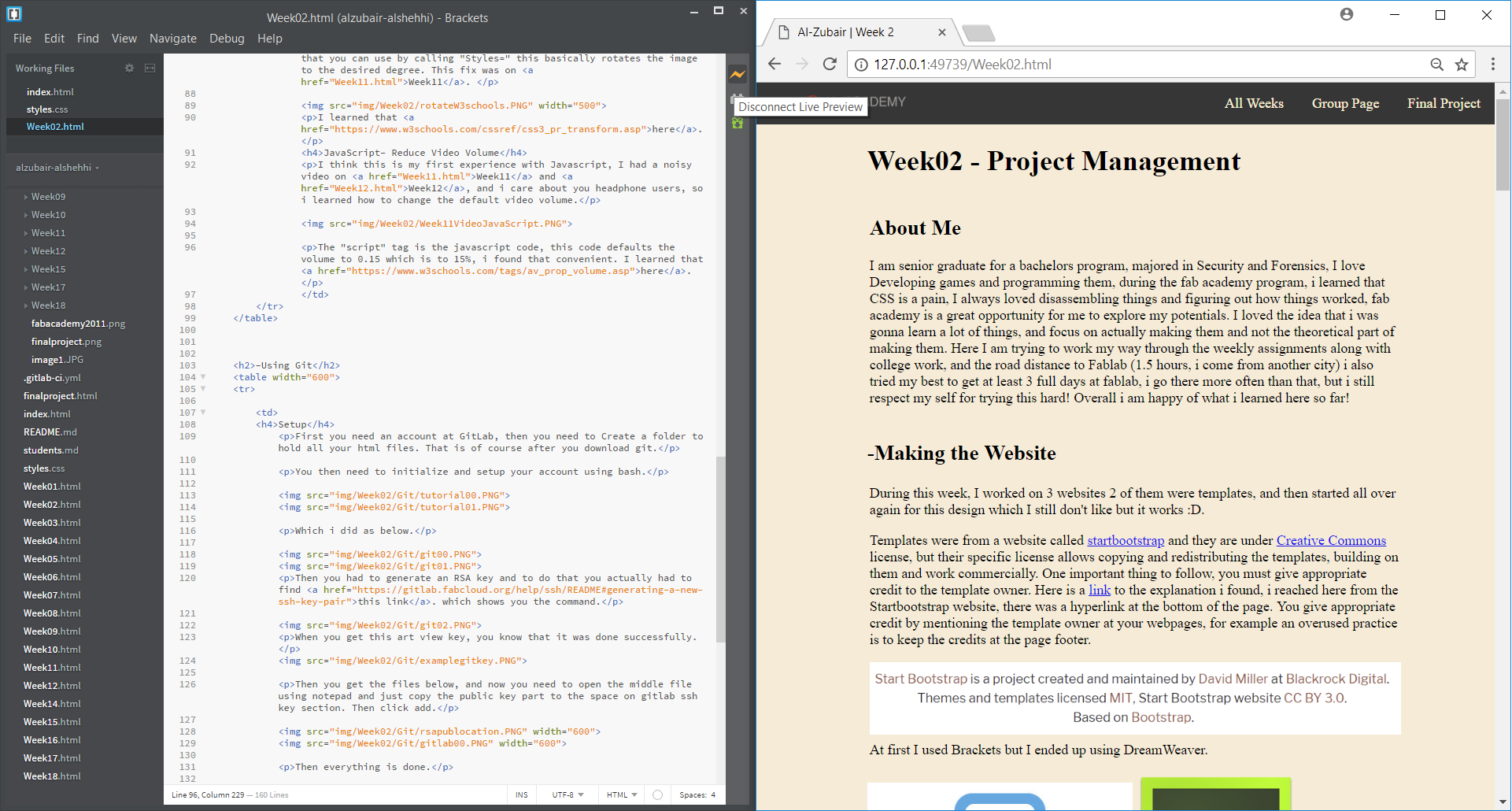The width and height of the screenshot is (1512, 811).
Task: Follow the Creative Commons hyperlink
Action: click(1331, 540)
